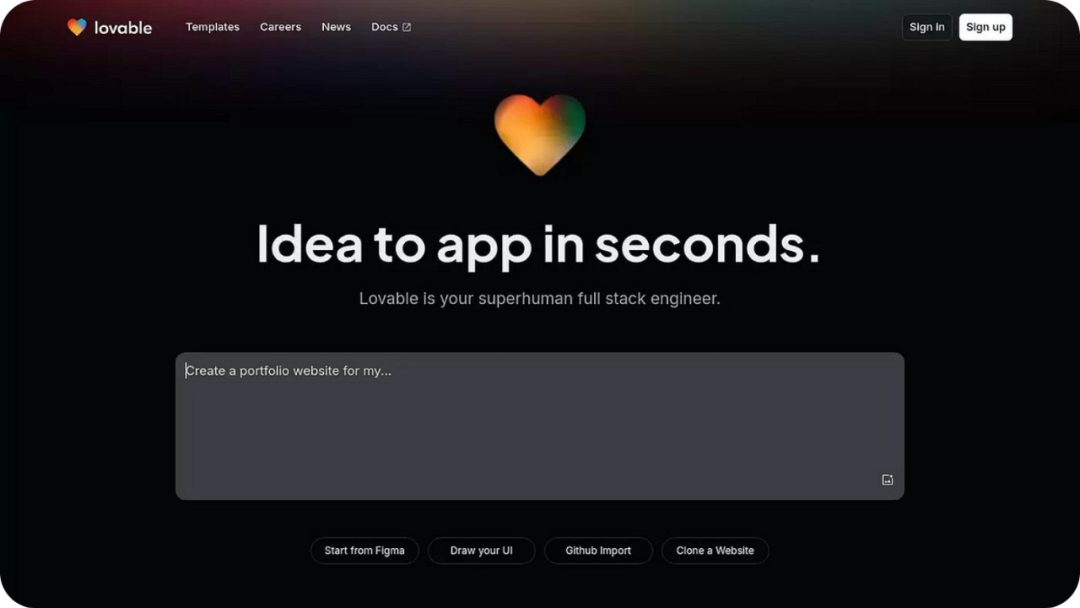Go to the Careers page
The image size is (1080, 608).
[x=280, y=27]
